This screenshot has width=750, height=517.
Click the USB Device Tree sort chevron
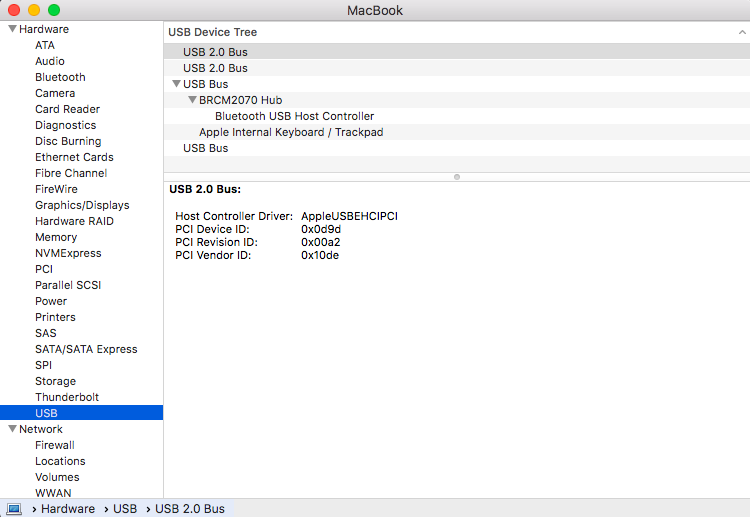pyautogui.click(x=742, y=32)
